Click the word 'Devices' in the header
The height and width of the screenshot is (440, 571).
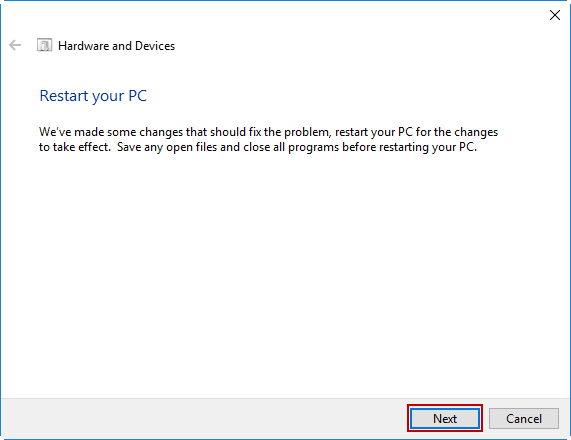click(x=155, y=46)
